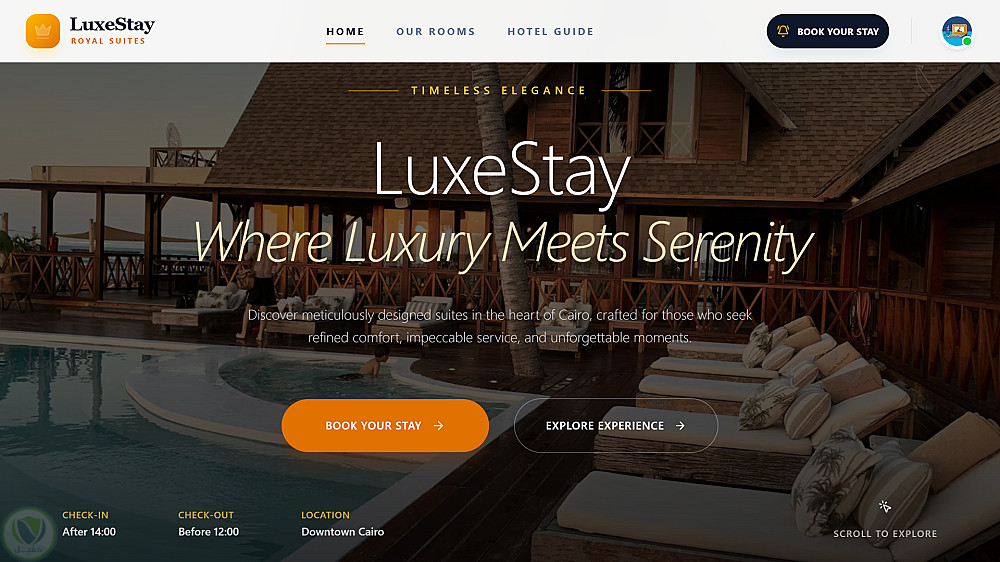Click the green shield badge in the corner
This screenshot has width=1000, height=562.
[27, 533]
